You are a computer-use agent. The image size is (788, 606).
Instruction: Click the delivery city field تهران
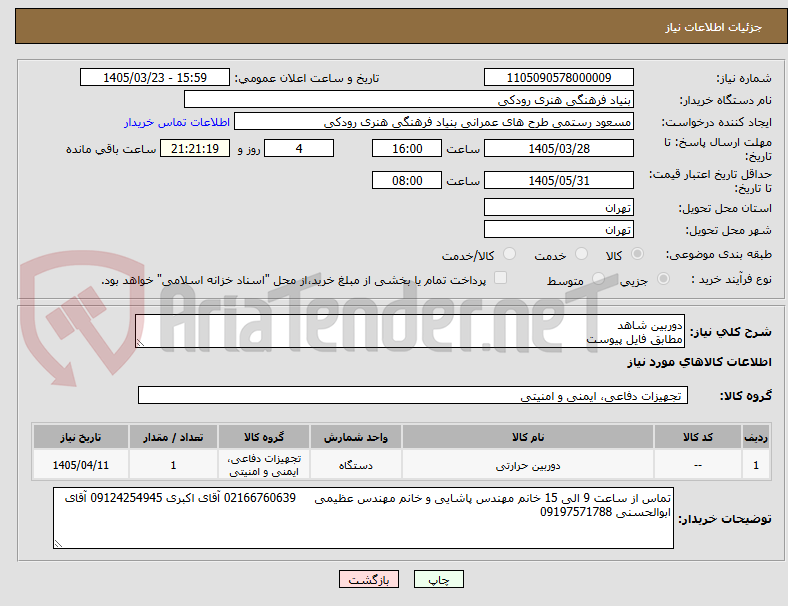tap(559, 230)
